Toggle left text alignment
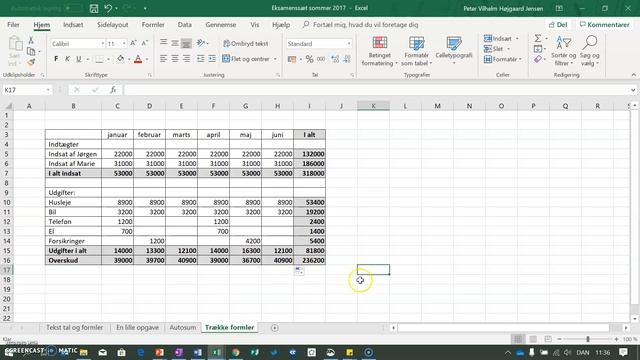640x360 pixels. [163, 59]
